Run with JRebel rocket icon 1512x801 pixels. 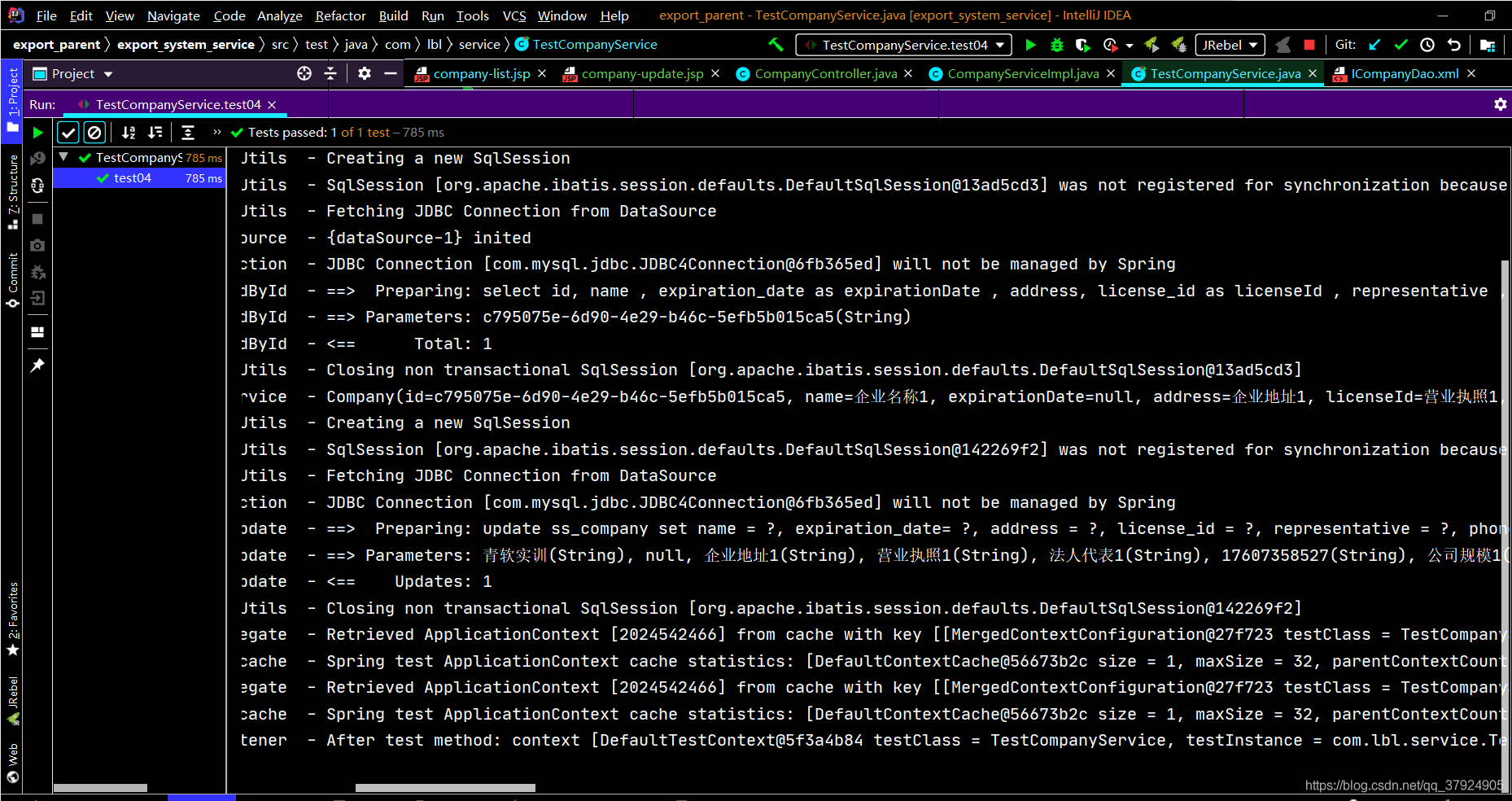point(1151,45)
